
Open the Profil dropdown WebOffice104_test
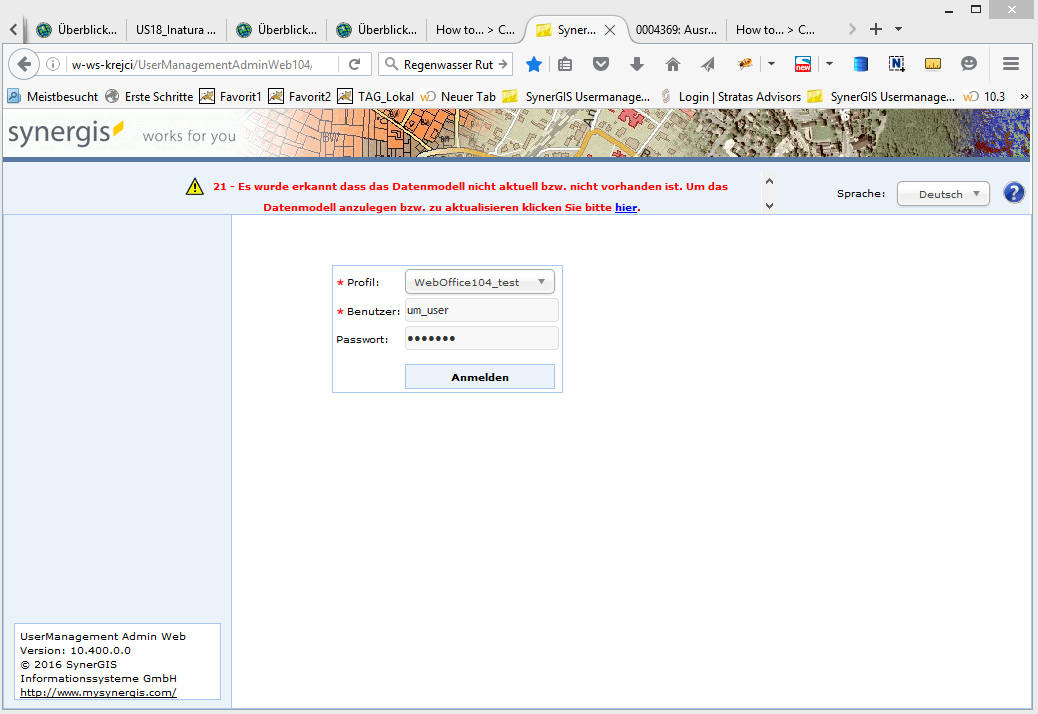[480, 282]
